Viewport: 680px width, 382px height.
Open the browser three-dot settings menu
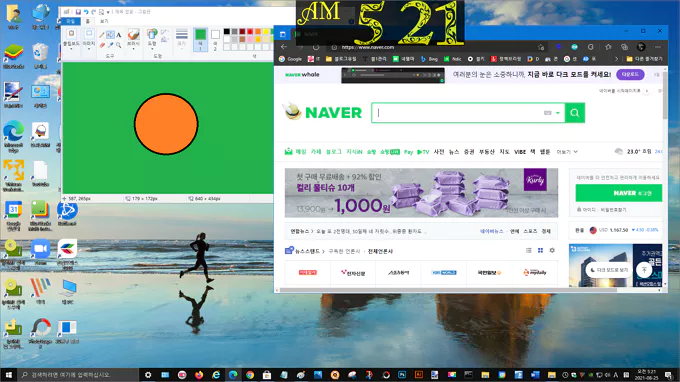point(658,47)
